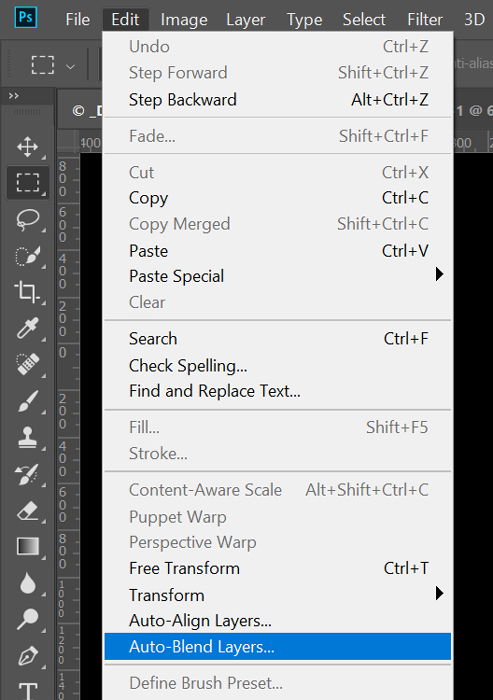Select the Lasso tool
Screen dimensions: 493x700
click(28, 220)
